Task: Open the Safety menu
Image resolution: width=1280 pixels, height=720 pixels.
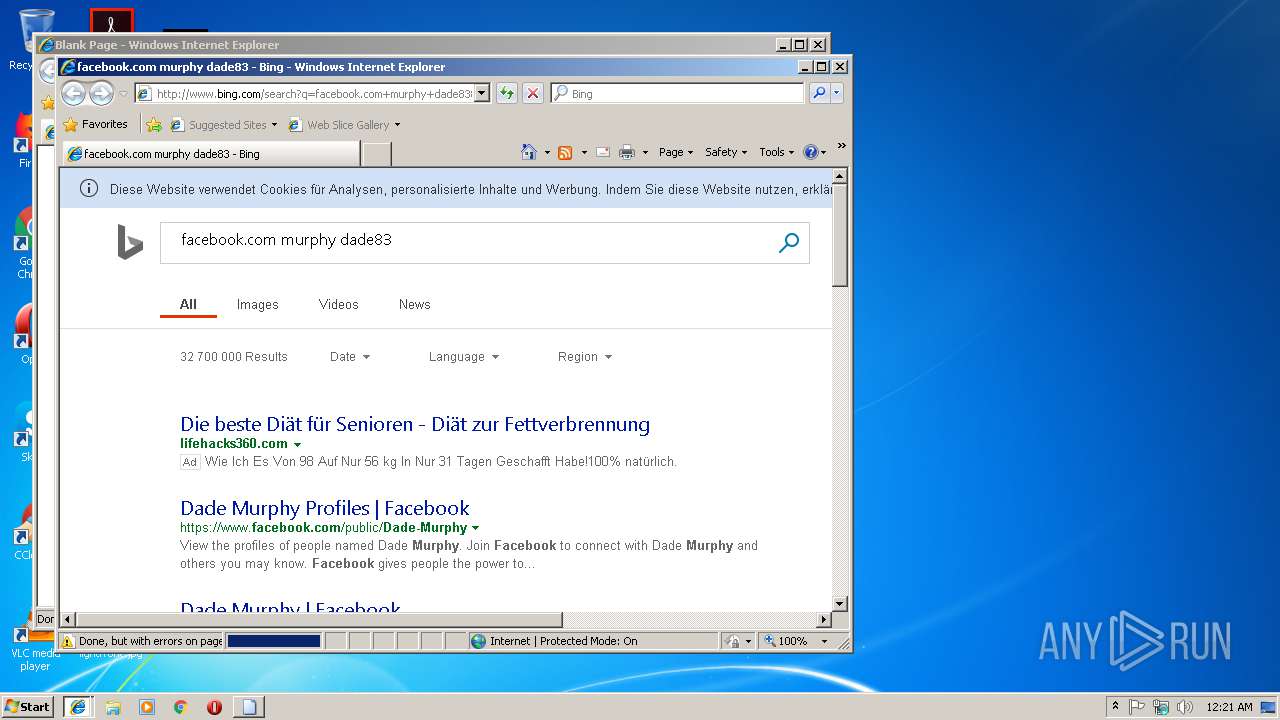Action: click(726, 152)
